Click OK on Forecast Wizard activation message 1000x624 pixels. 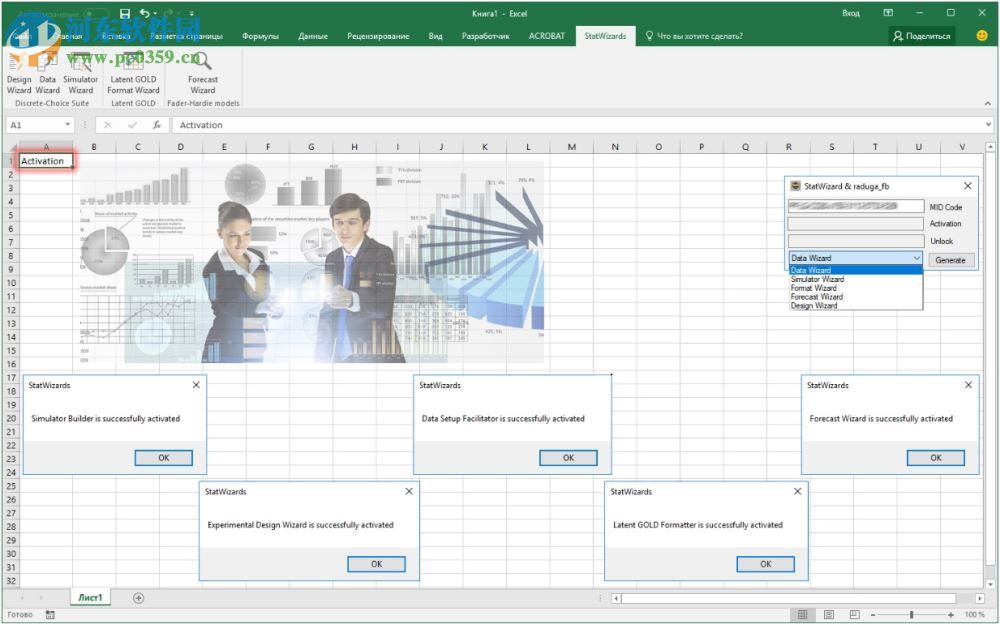click(935, 457)
